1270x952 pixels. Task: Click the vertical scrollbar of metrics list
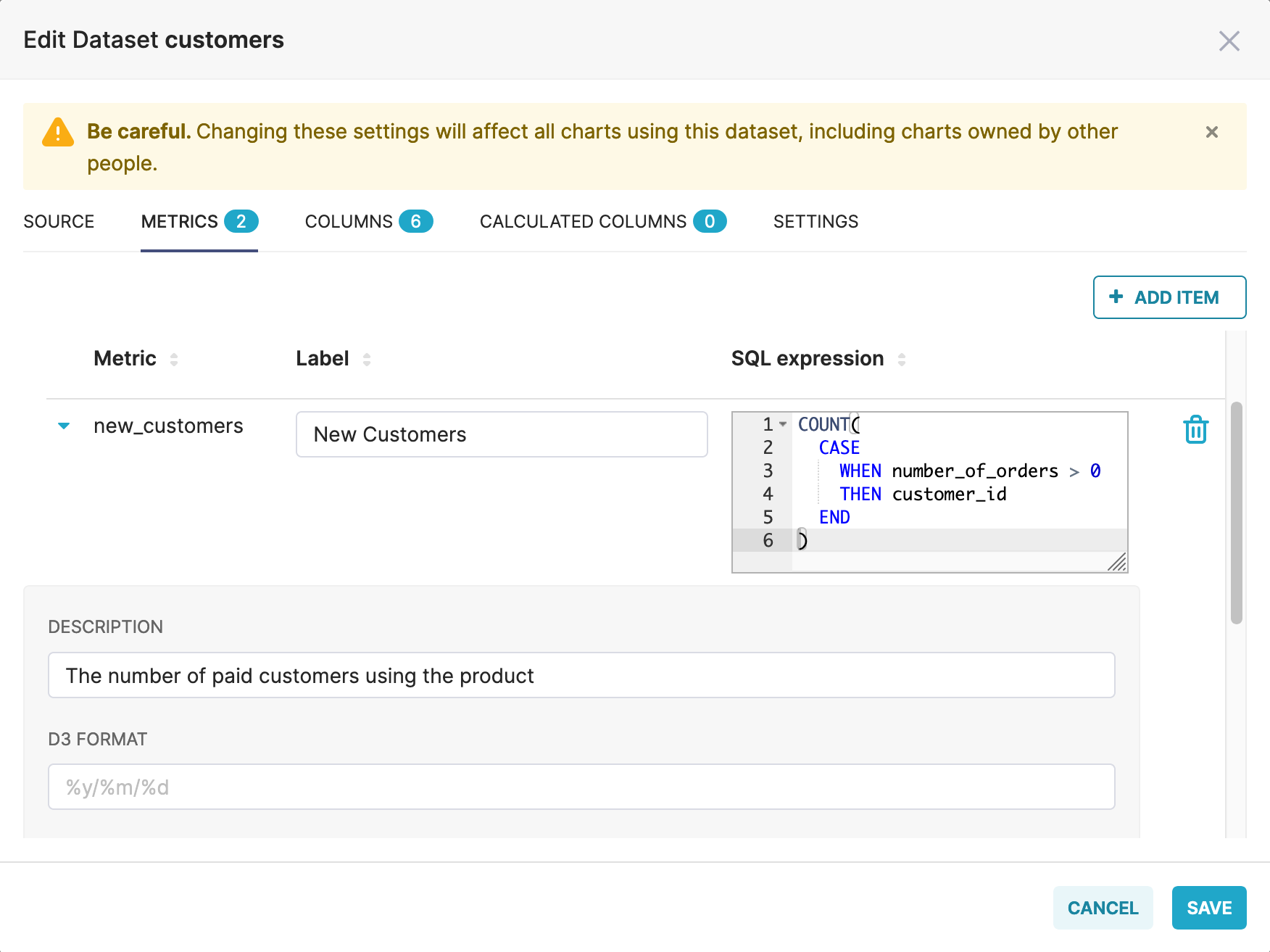point(1236,512)
